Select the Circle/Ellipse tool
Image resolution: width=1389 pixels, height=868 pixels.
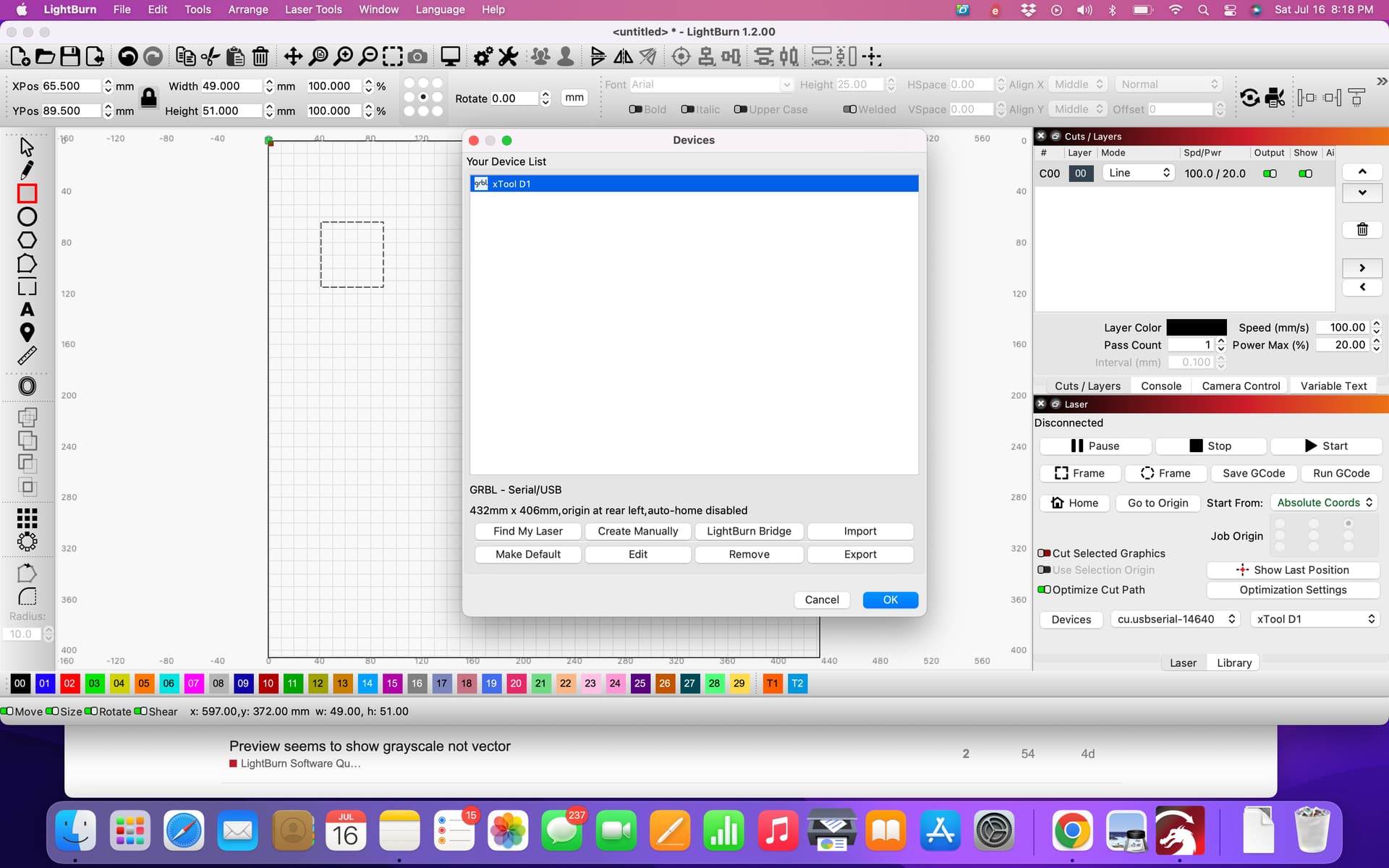click(27, 218)
